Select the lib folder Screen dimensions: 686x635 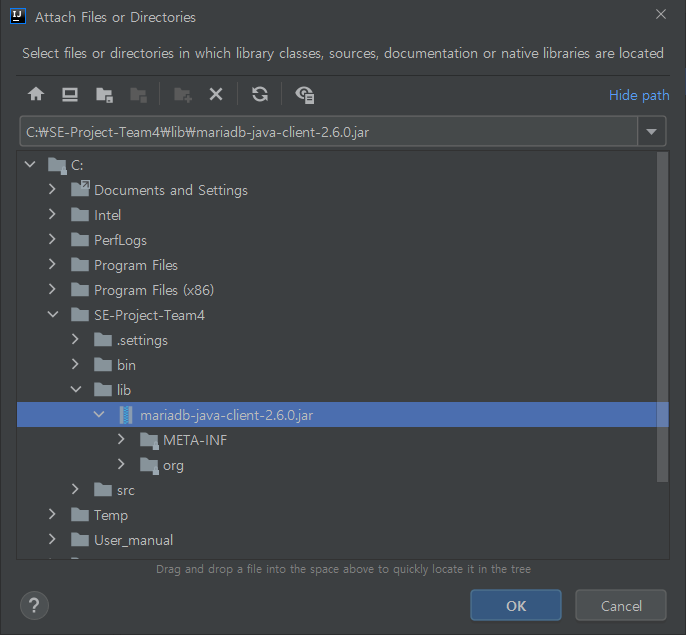112,390
